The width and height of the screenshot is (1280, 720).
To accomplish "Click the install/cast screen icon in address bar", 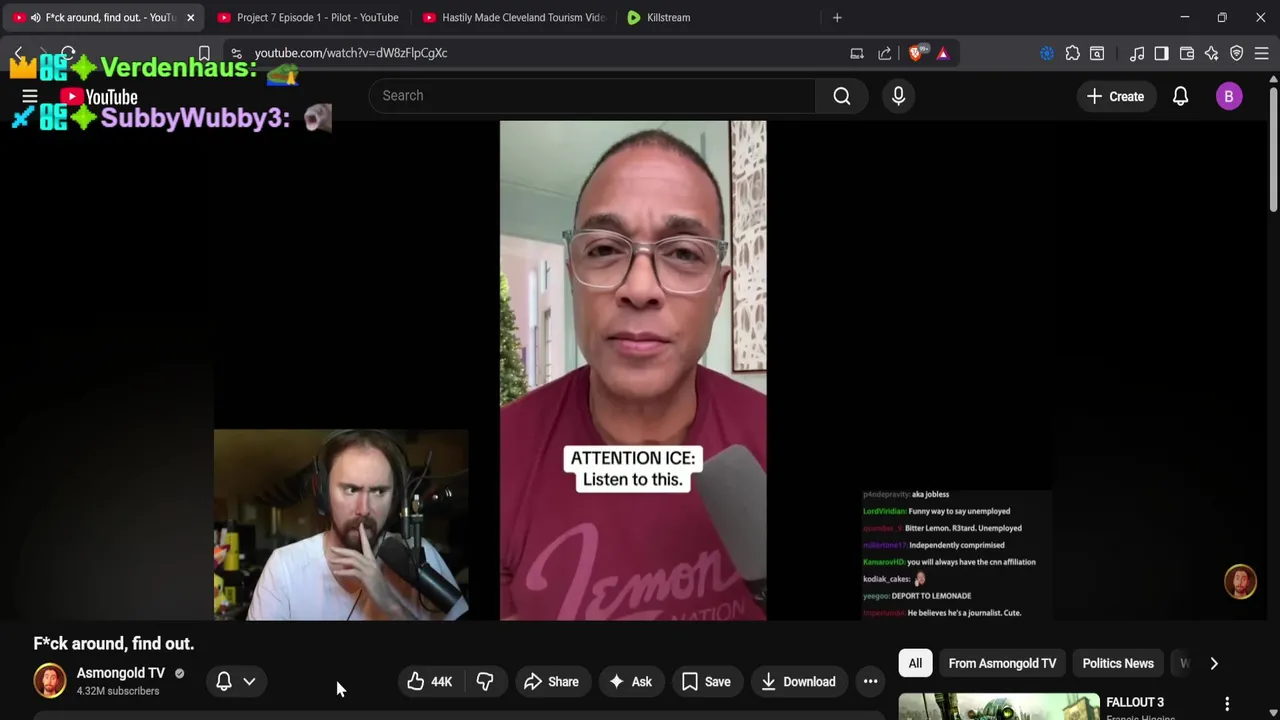I will 857,53.
